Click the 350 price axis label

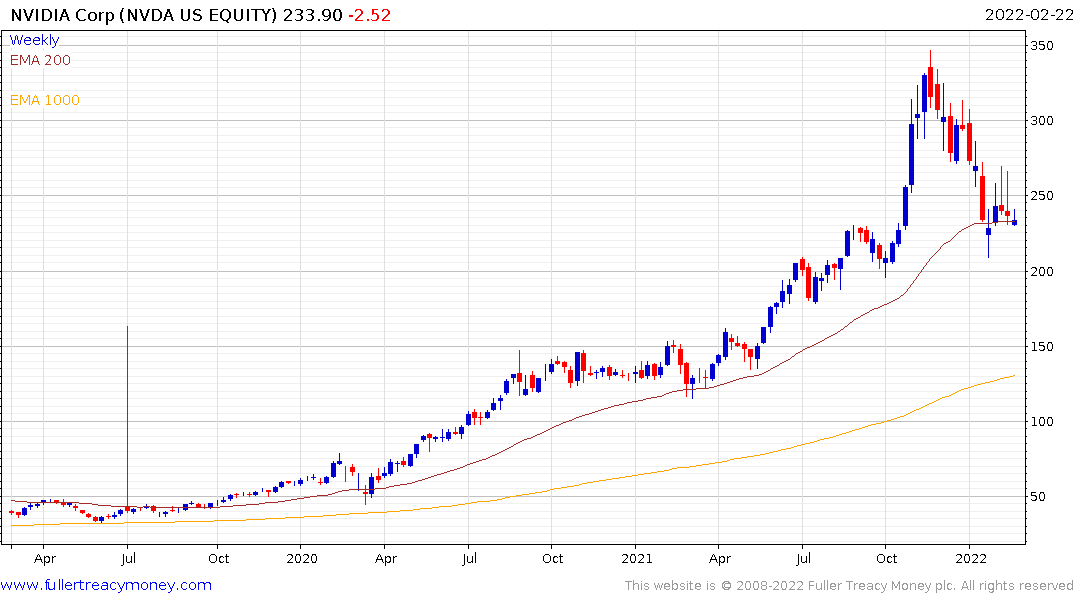[x=1042, y=46]
